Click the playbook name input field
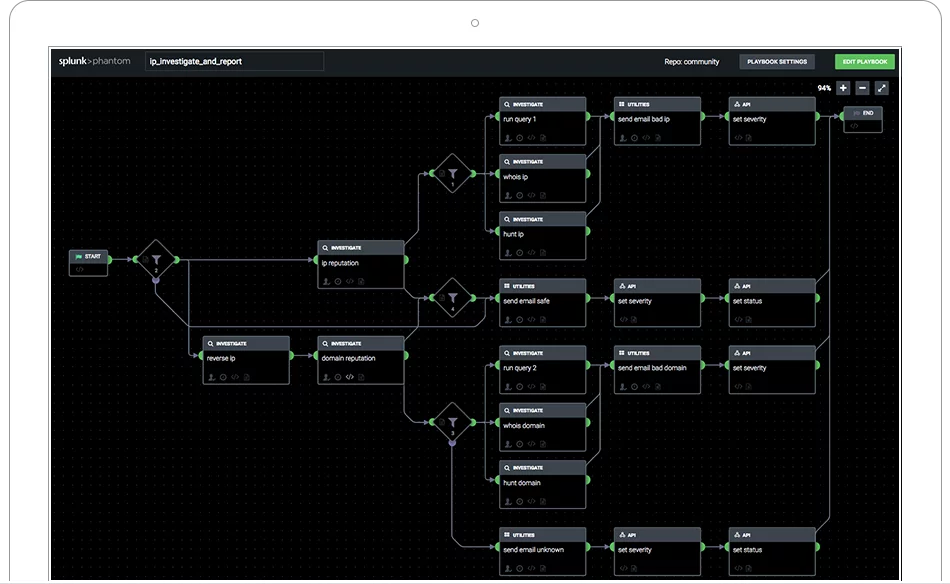 pos(234,62)
